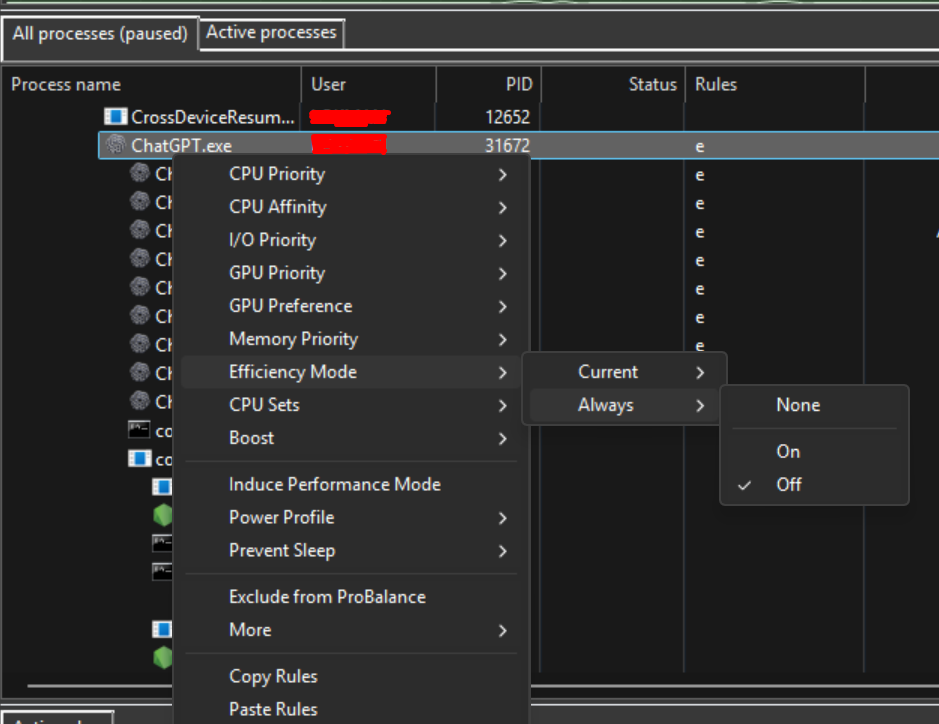Image resolution: width=939 pixels, height=724 pixels.
Task: Open the I/O Priority menu entry
Action: (x=351, y=240)
